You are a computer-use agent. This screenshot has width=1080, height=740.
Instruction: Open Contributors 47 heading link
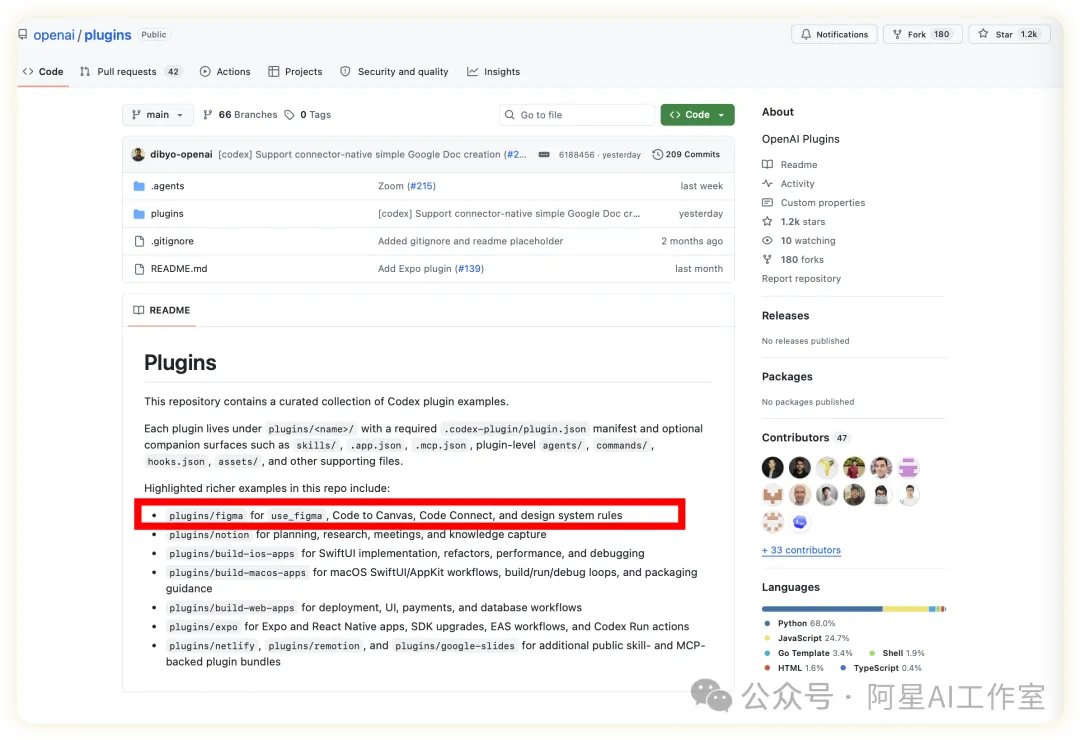805,438
